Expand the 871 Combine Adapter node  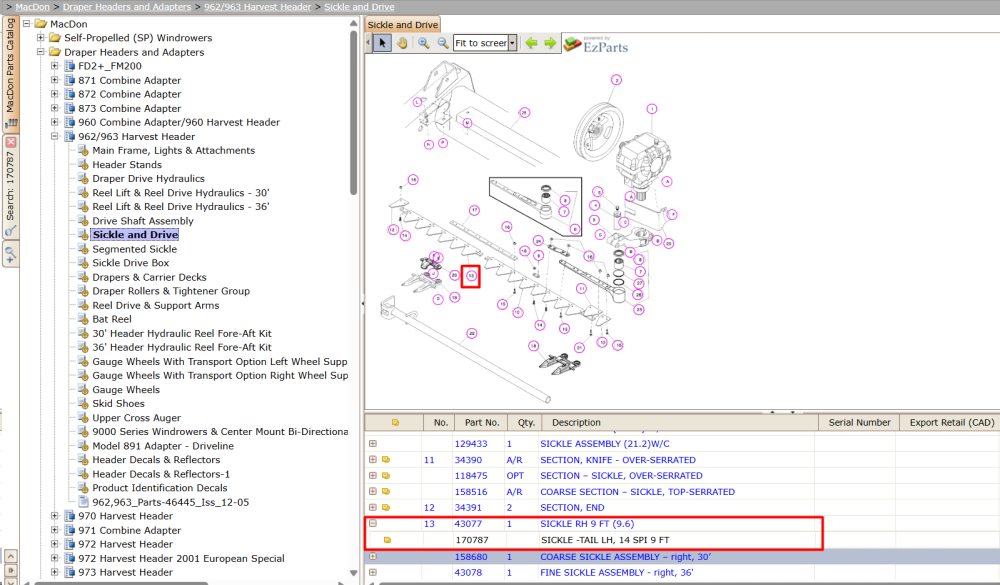pos(55,80)
